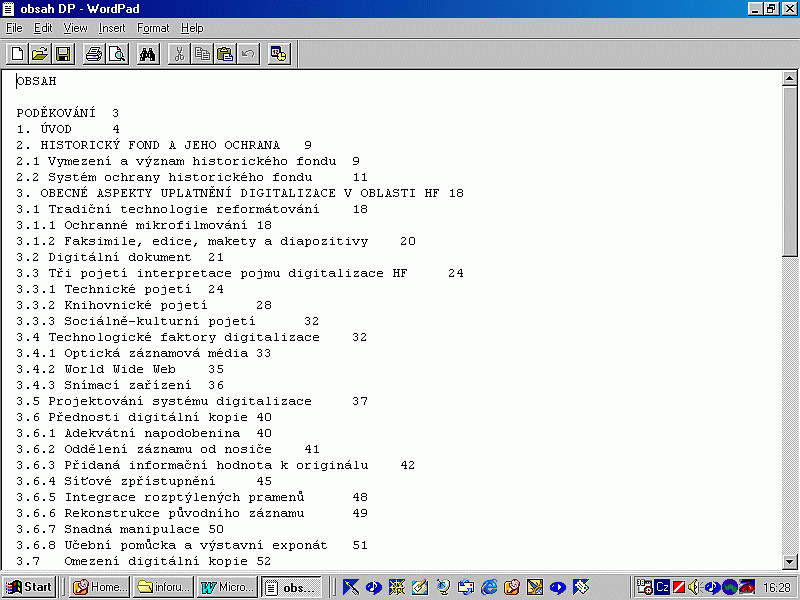800x600 pixels.
Task: Click '3.1.2 Faksimile, edice, makety a diapozitivy'
Action: point(192,241)
